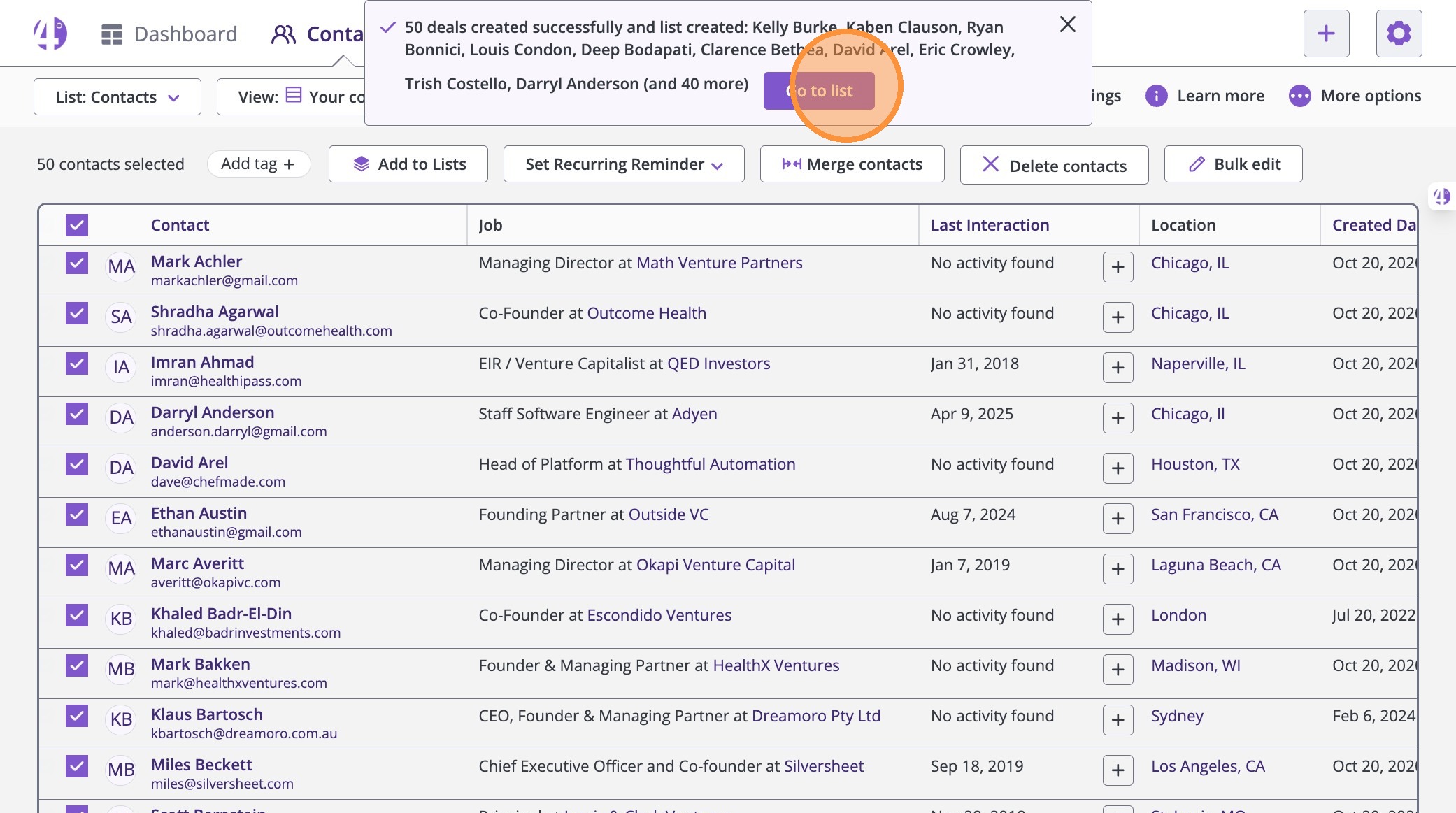Screen dimensions: 1456x813
Task: Click the floating side widget logo icon
Action: click(1442, 196)
